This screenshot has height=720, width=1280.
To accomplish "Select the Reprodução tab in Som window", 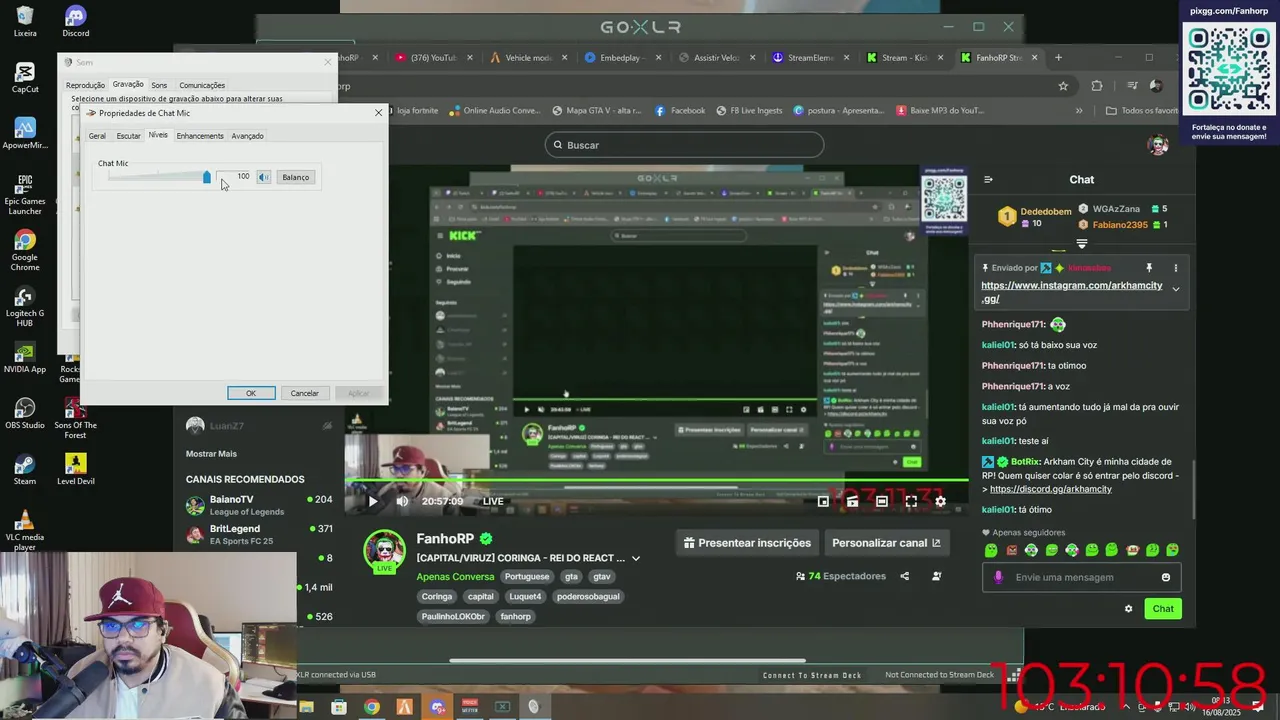I will coord(85,85).
